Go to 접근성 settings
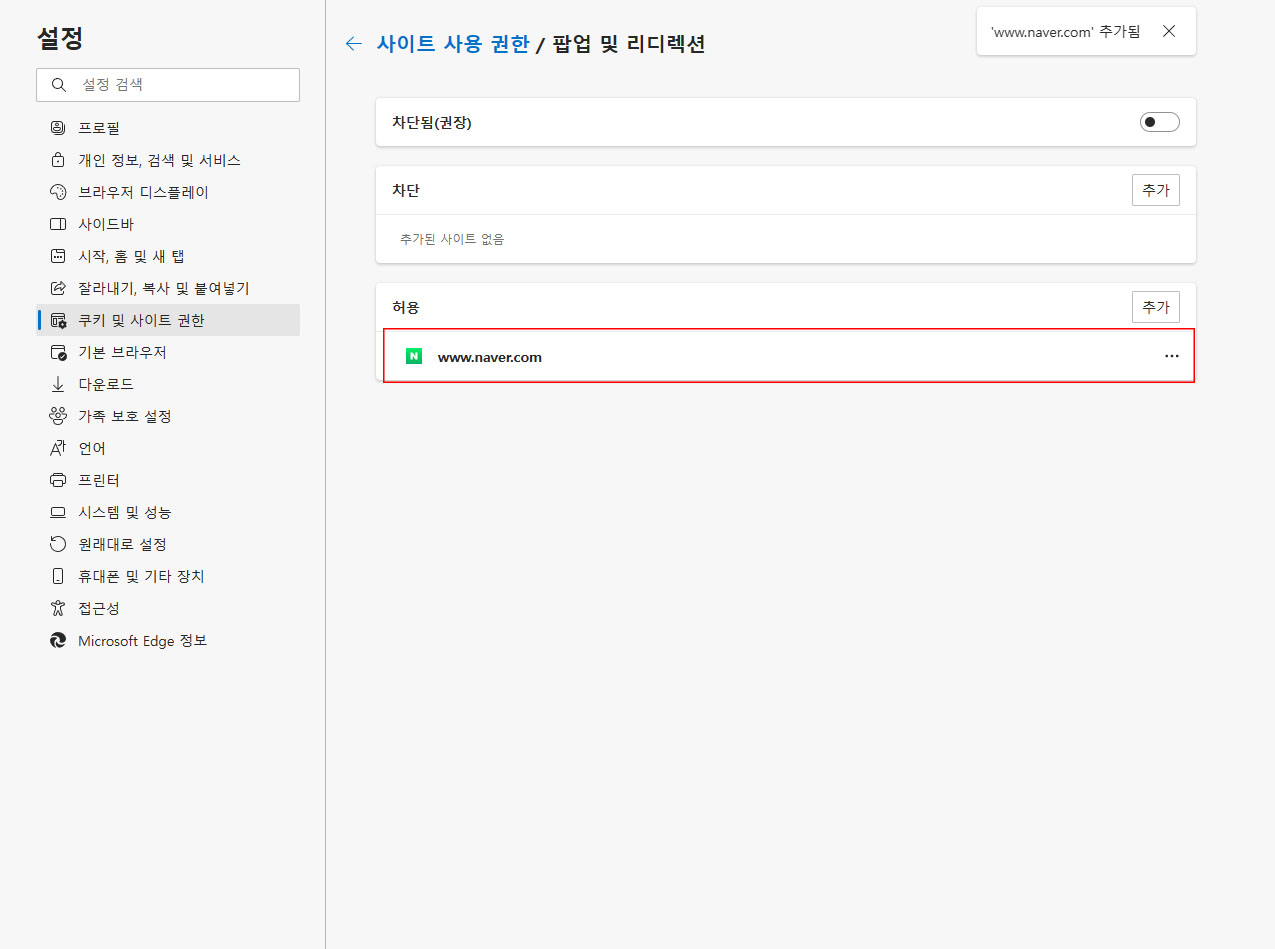The image size is (1275, 949). [x=168, y=608]
